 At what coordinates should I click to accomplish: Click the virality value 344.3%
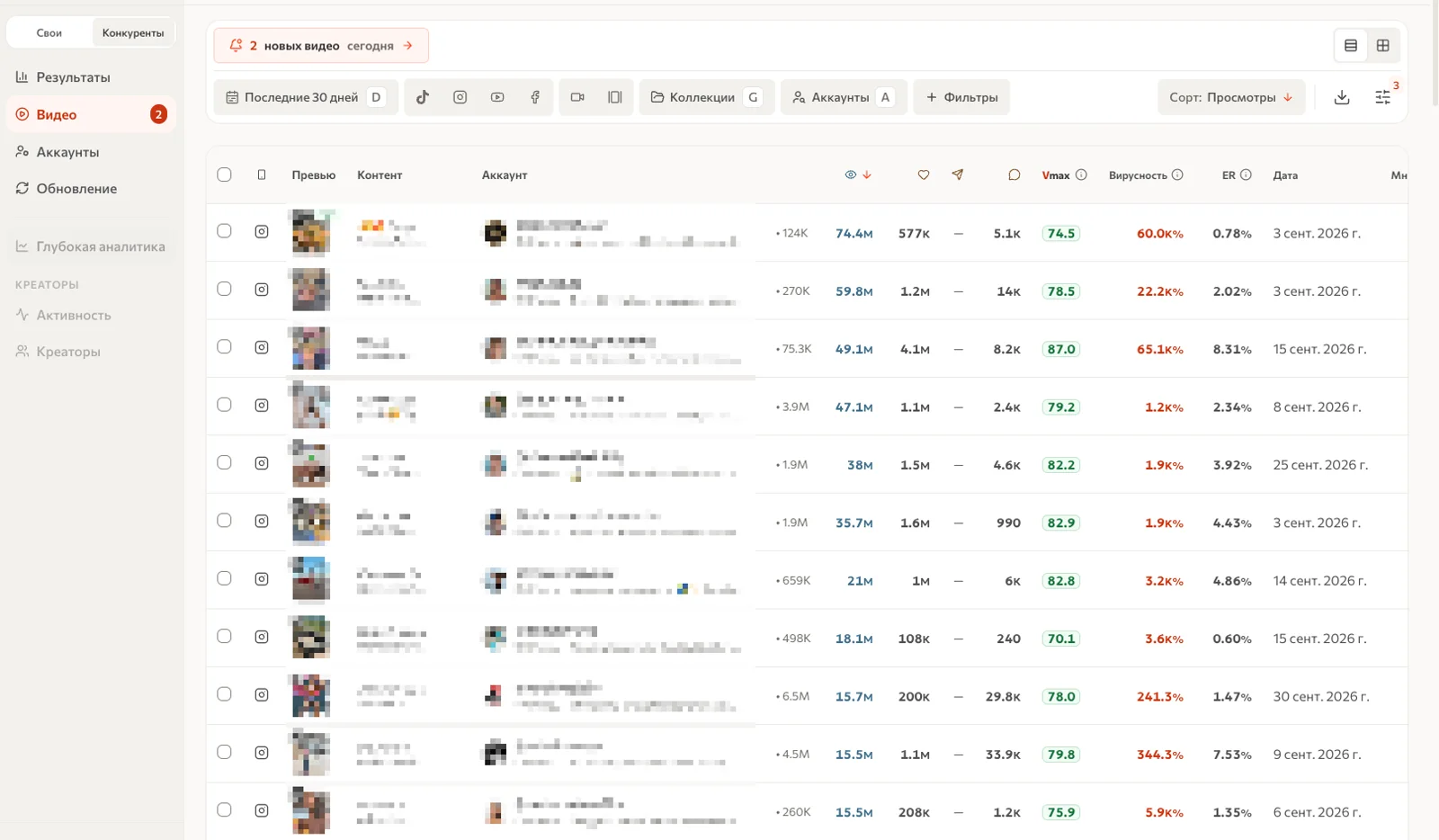tap(1159, 755)
